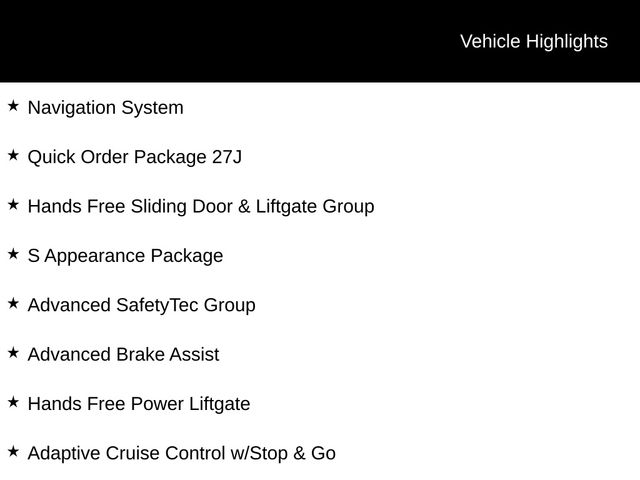Select the star beside Advanced SafetyTec Group
This screenshot has width=640, height=480.
(13, 303)
